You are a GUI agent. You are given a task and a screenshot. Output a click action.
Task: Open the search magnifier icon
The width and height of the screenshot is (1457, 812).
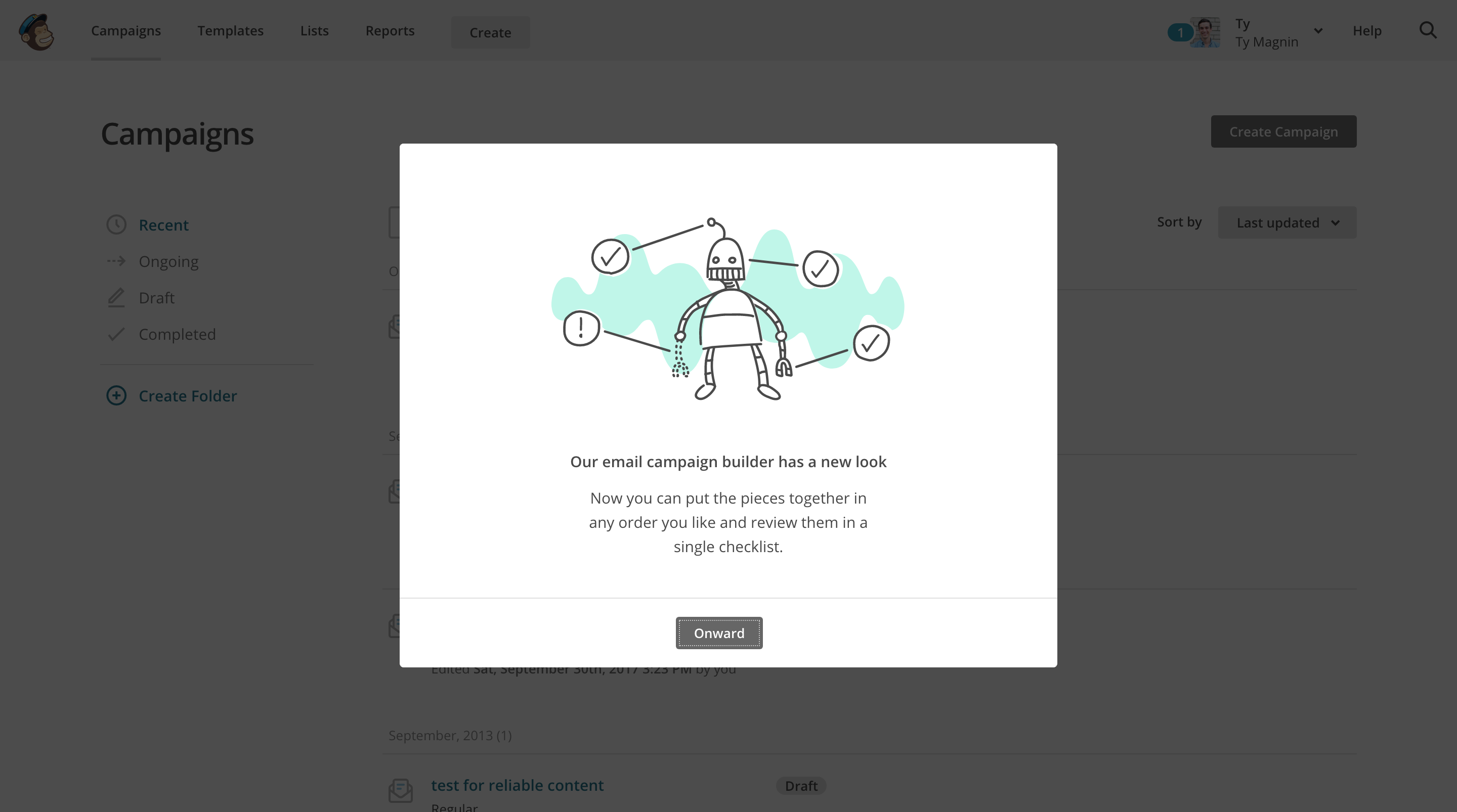1428,30
